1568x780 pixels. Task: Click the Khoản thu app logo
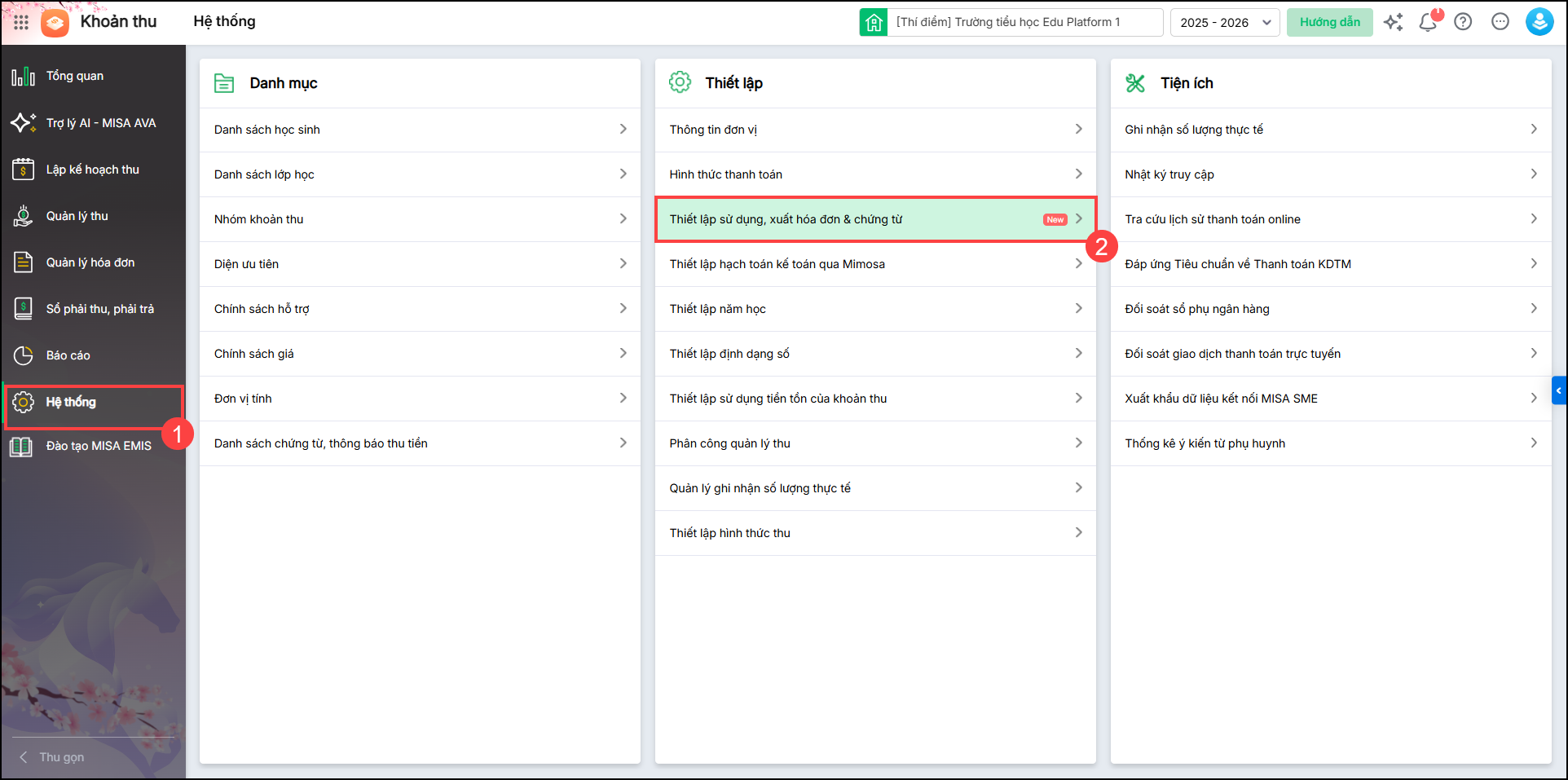[x=55, y=22]
